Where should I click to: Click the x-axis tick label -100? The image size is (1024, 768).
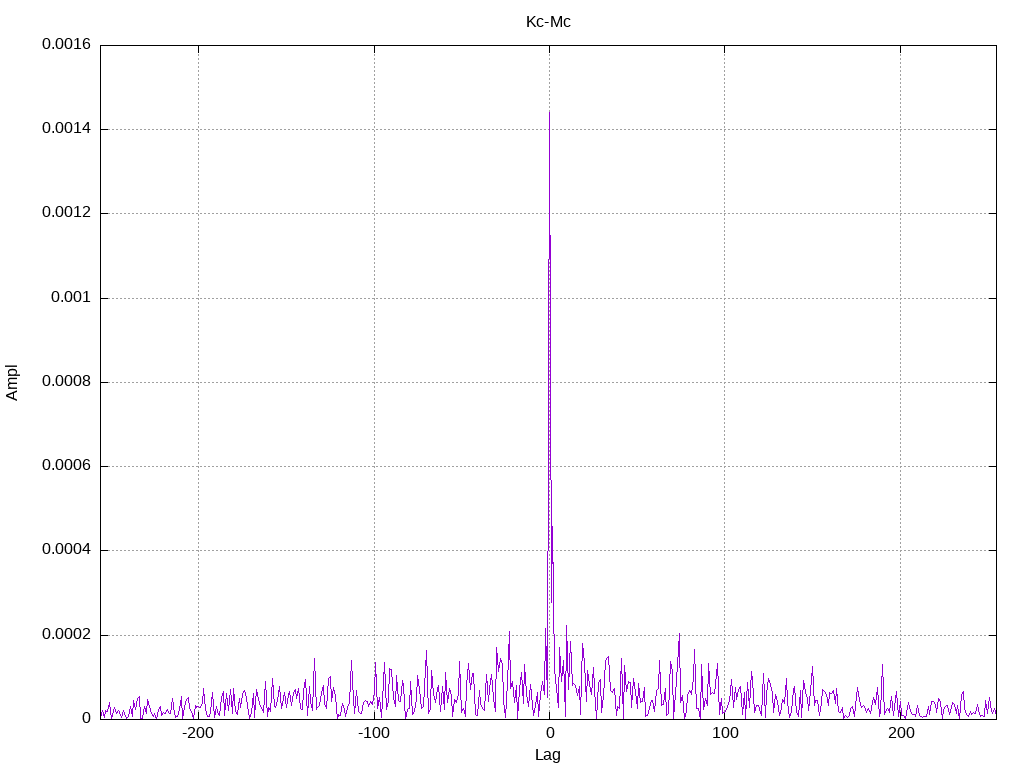pyautogui.click(x=374, y=733)
